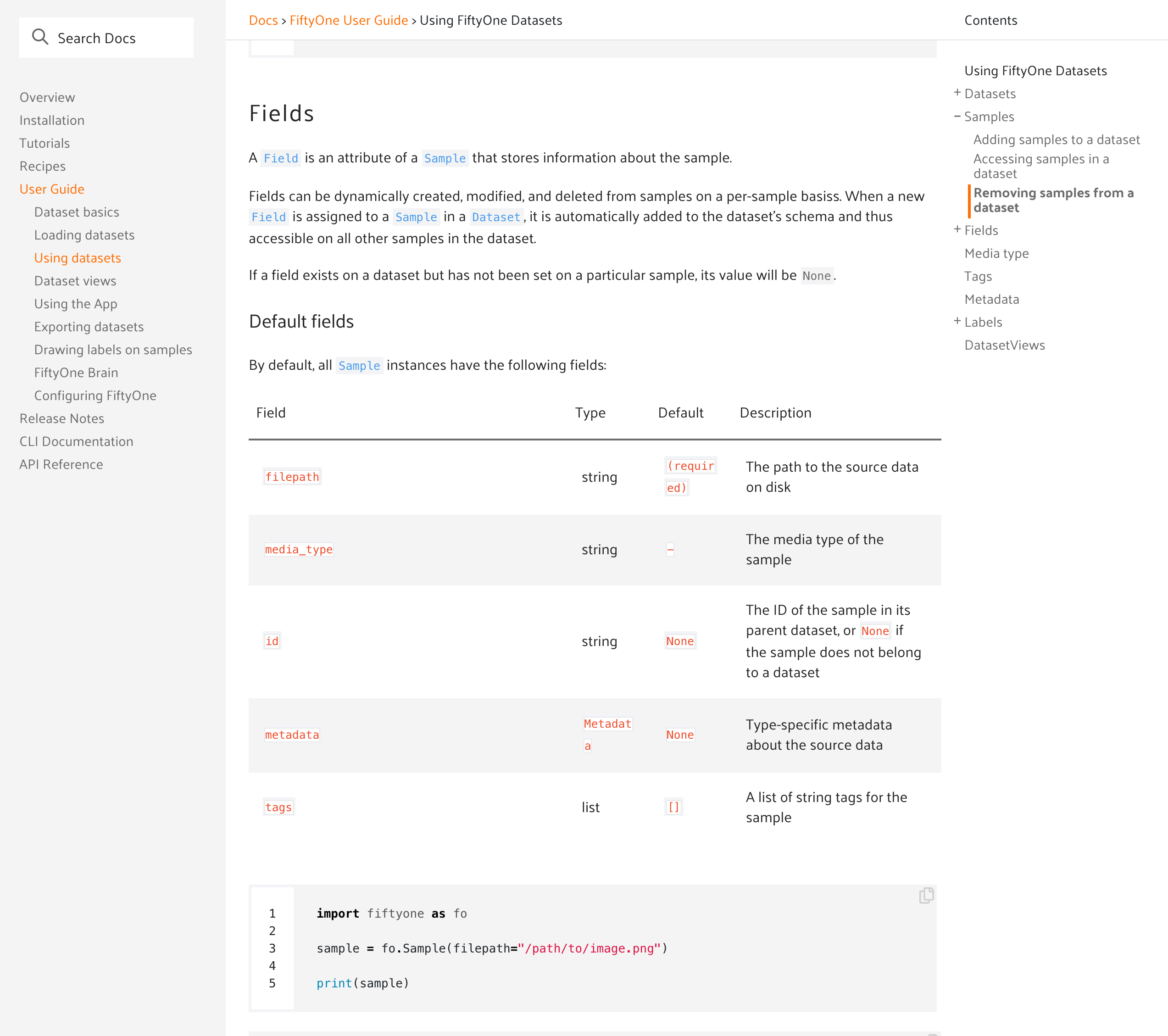Jump to "Adding samples to a dataset"
Image resolution: width=1168 pixels, height=1036 pixels.
(x=1057, y=139)
